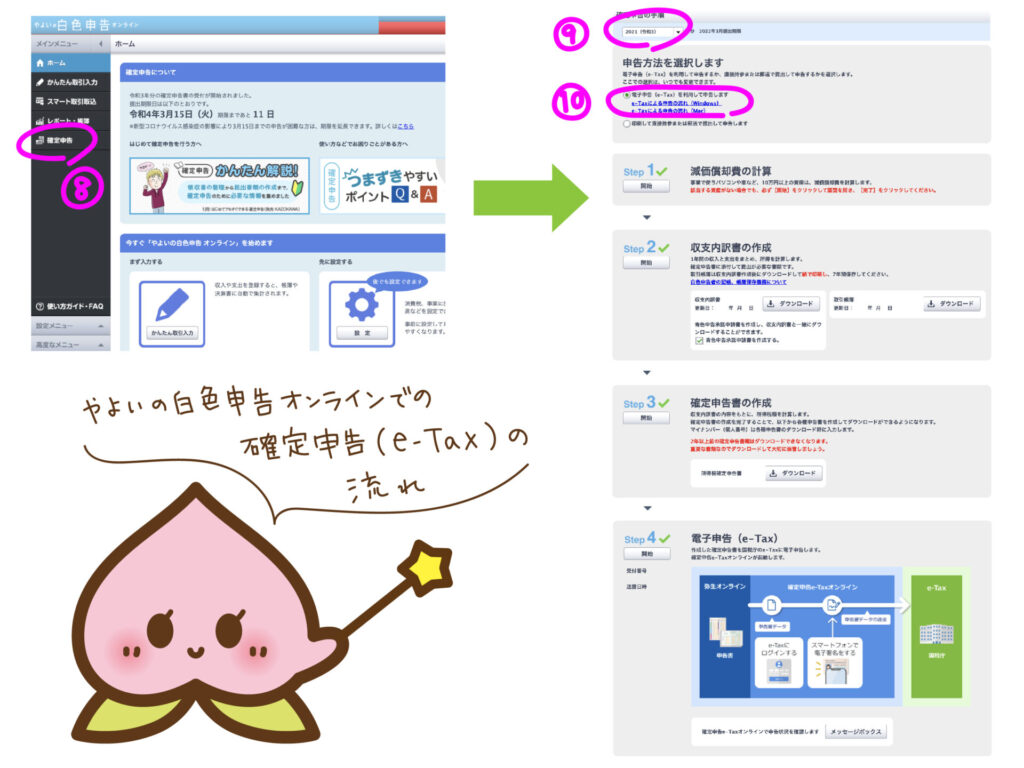Expand the 高度なメニュー section
The image size is (1024, 768).
(70, 344)
